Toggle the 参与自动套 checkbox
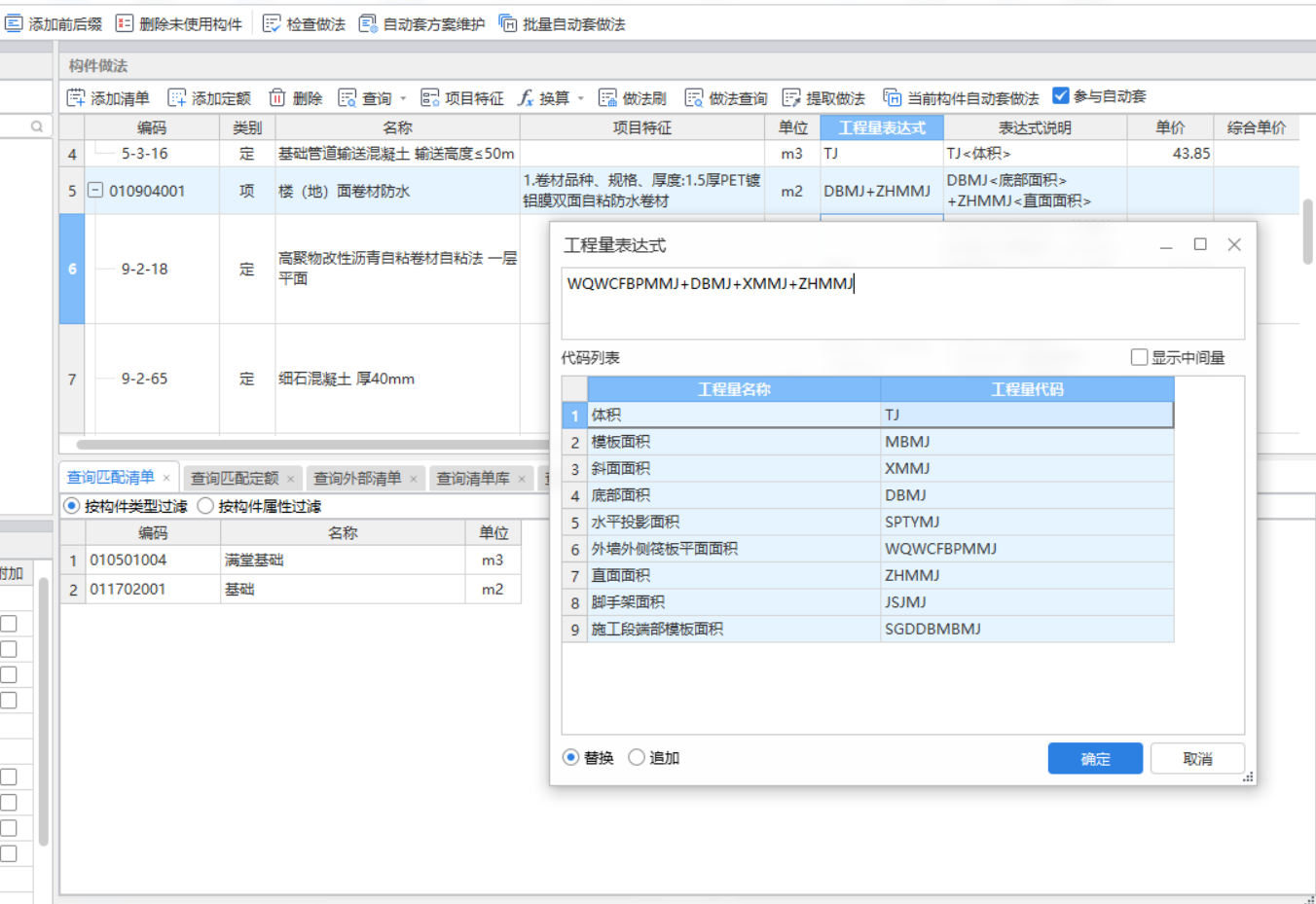 [x=1061, y=95]
